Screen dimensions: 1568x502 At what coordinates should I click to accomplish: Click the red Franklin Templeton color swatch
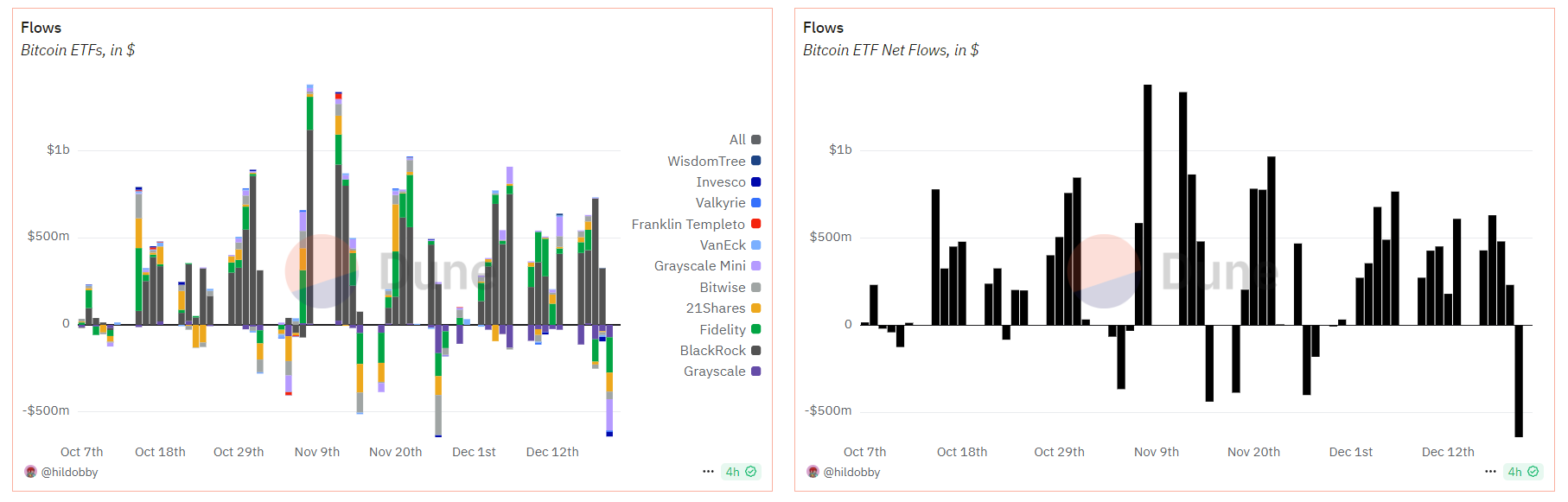(756, 224)
